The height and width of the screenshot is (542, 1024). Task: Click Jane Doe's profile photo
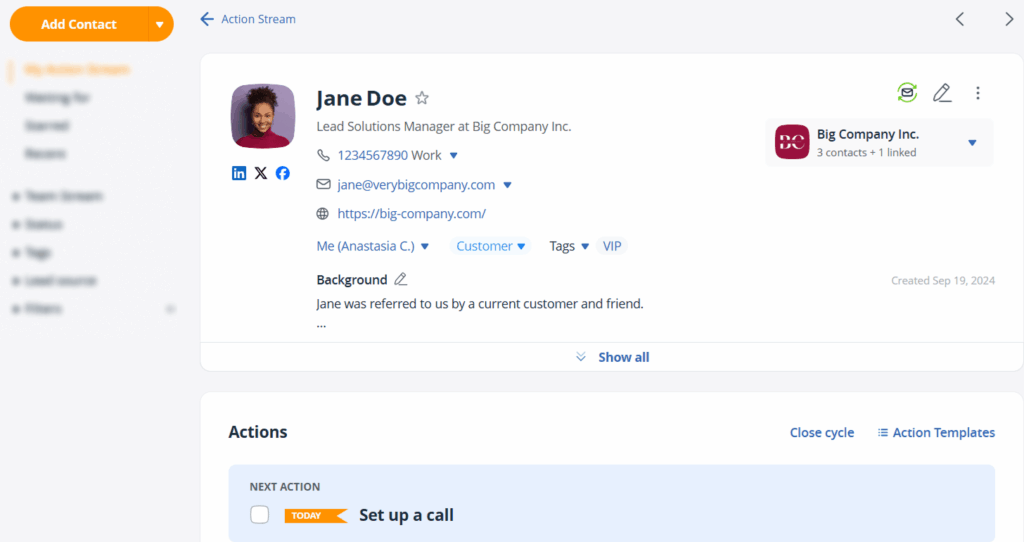pyautogui.click(x=263, y=116)
